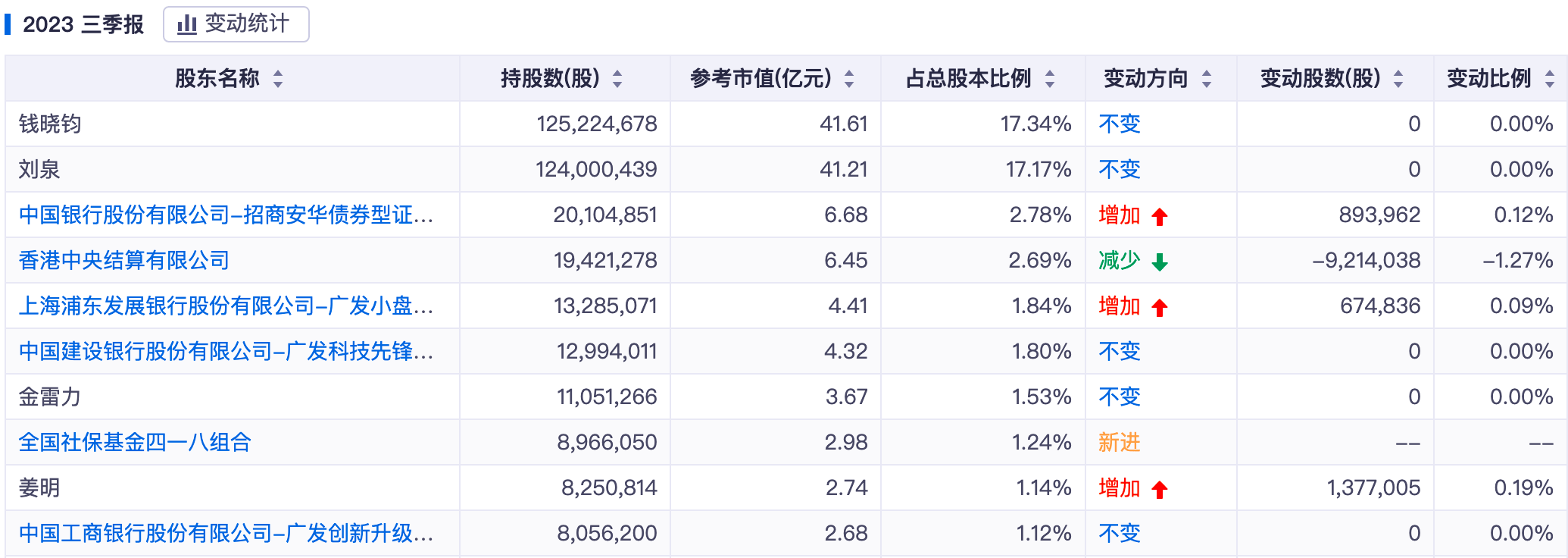Sort table by 股东名称 column

click(278, 78)
